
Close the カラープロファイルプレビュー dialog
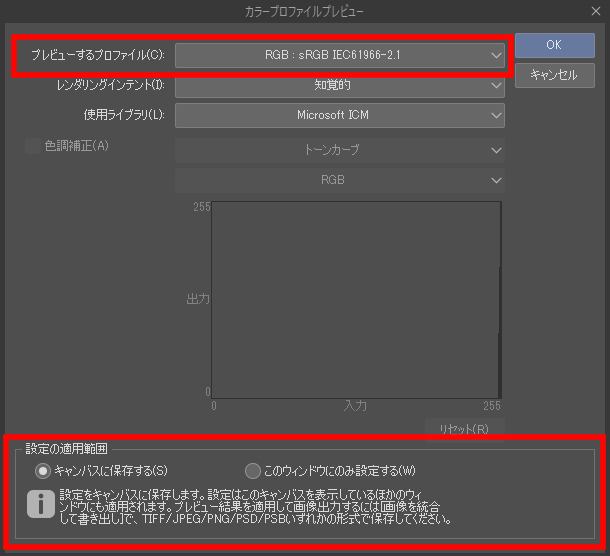click(596, 11)
